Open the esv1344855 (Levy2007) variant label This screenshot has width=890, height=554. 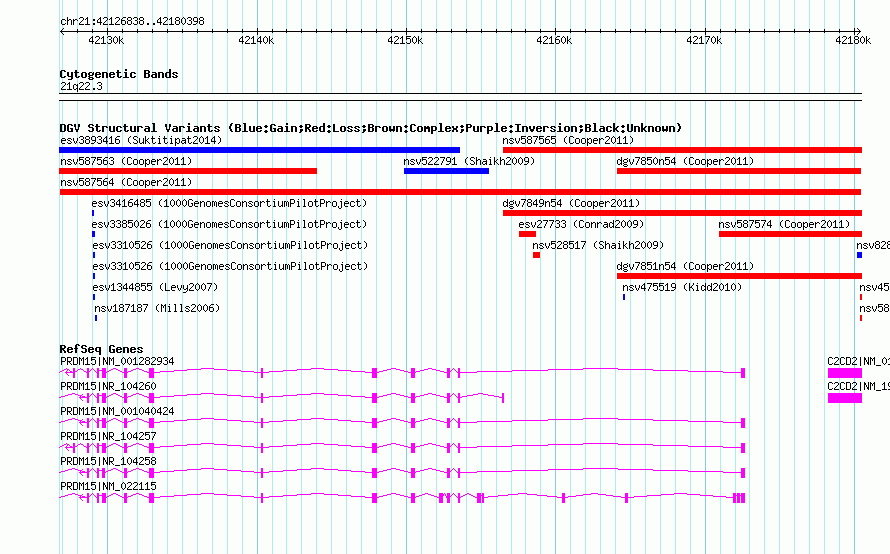[x=155, y=287]
